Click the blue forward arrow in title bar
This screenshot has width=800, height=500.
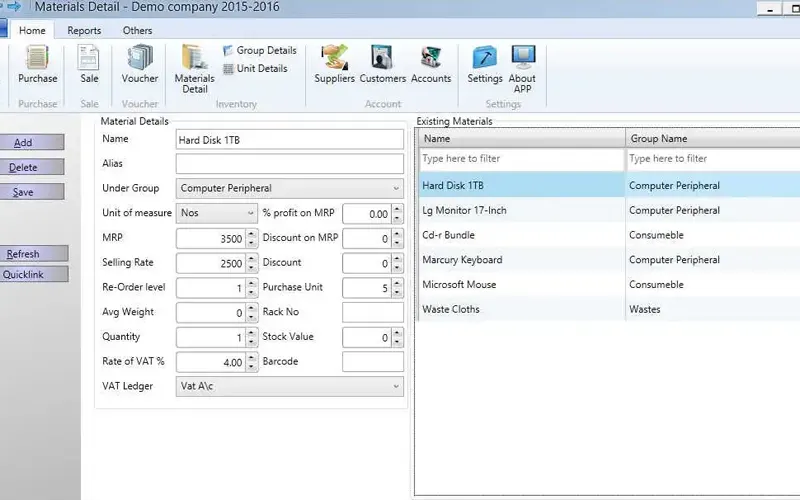tap(14, 6)
